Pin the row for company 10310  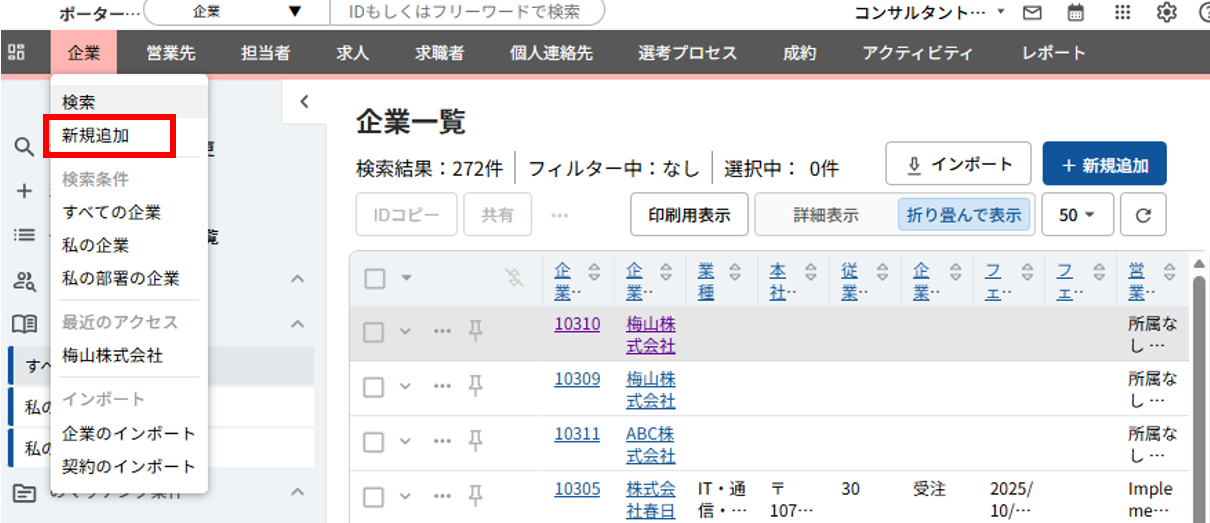tap(476, 331)
